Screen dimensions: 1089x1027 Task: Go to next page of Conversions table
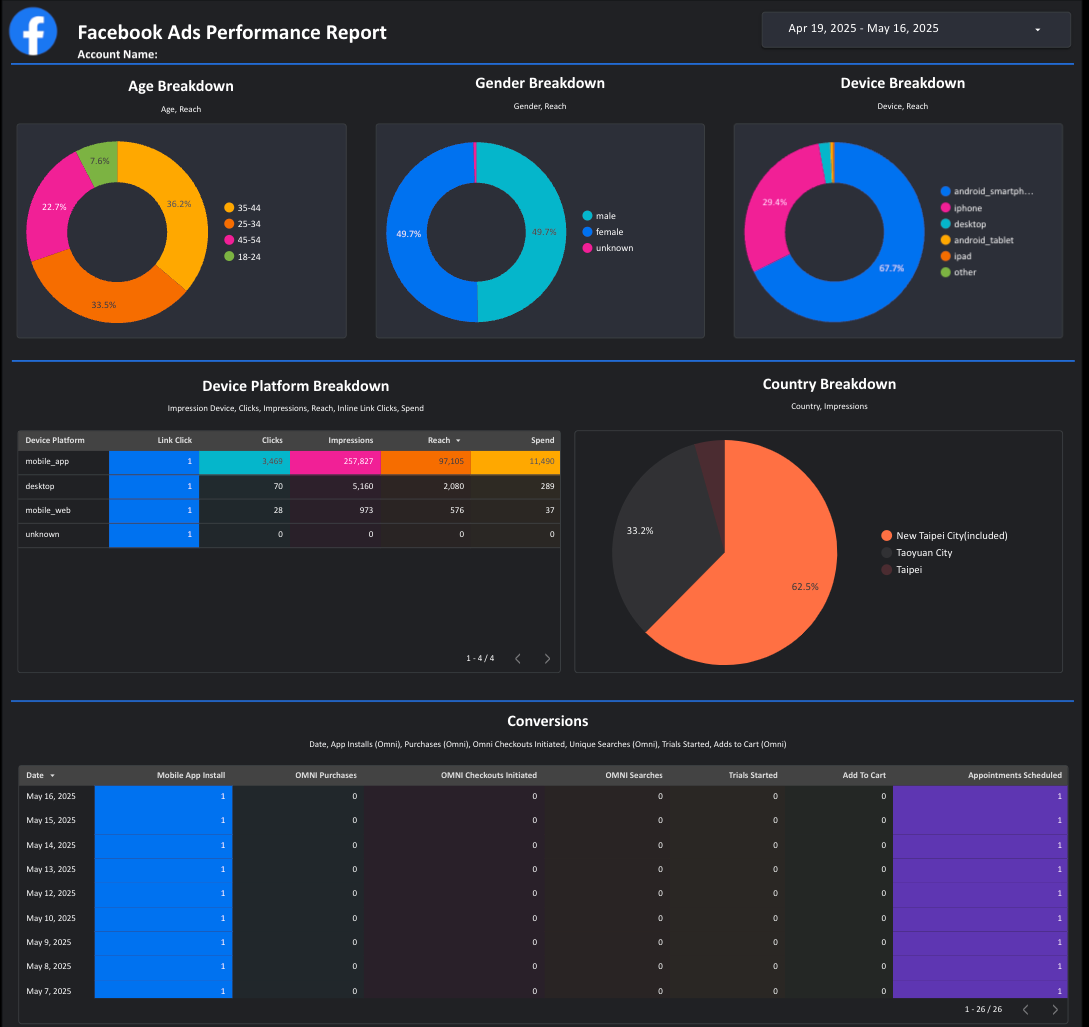(1054, 1009)
